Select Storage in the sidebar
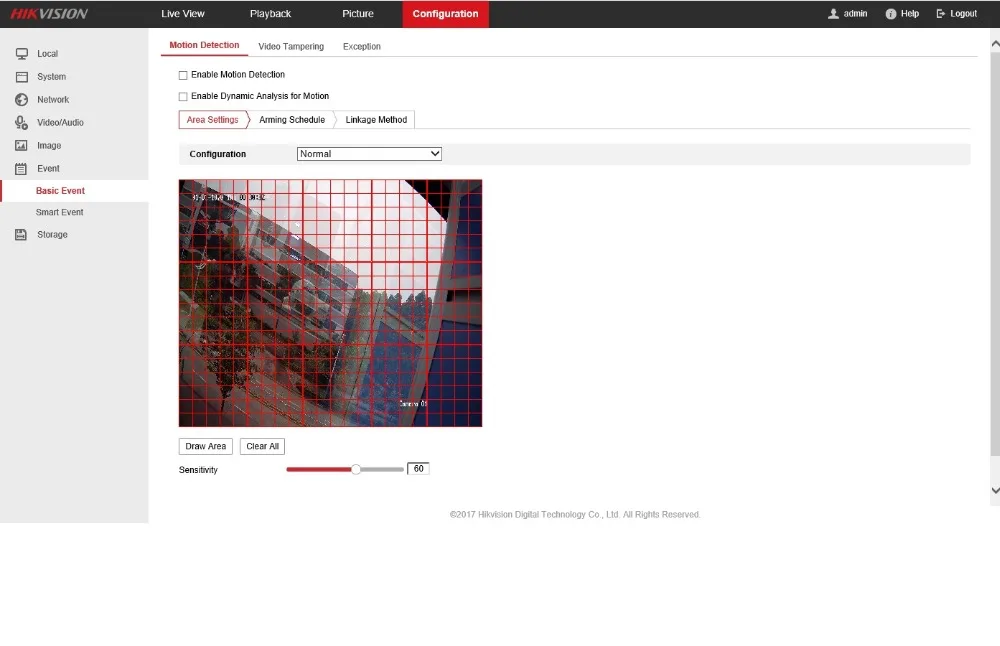Screen dimensions: 1000x646 click(52, 235)
